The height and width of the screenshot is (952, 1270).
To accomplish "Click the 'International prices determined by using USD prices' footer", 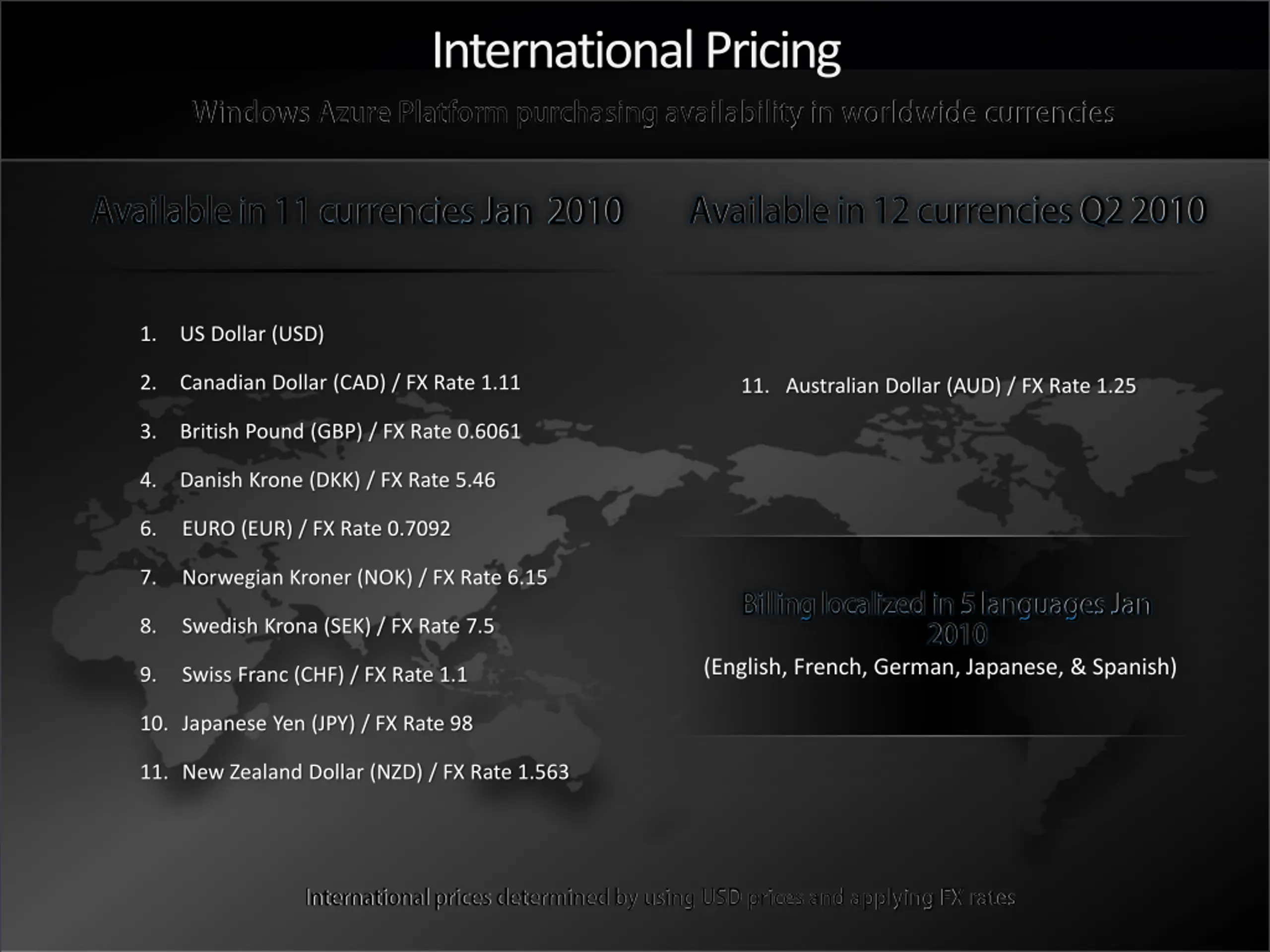I will point(660,897).
